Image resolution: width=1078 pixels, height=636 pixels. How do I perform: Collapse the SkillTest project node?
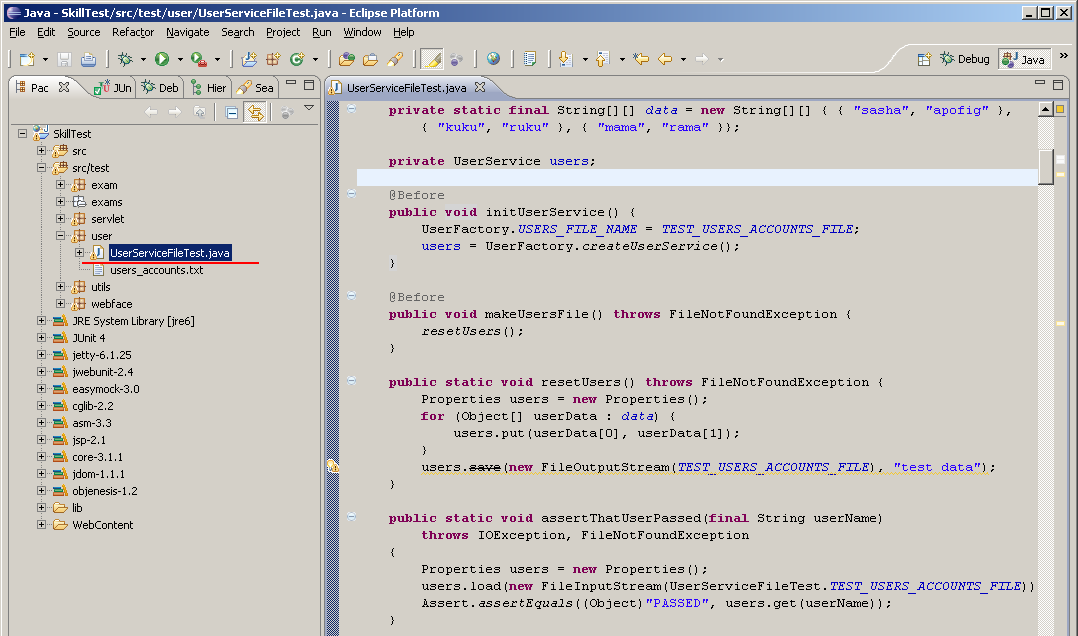(23, 133)
